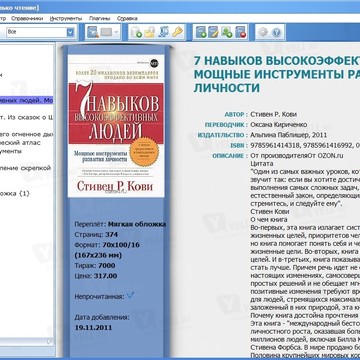Click the 'Непрочитанная:' label text
Viewport: 360px width, 360px height.
99,296
